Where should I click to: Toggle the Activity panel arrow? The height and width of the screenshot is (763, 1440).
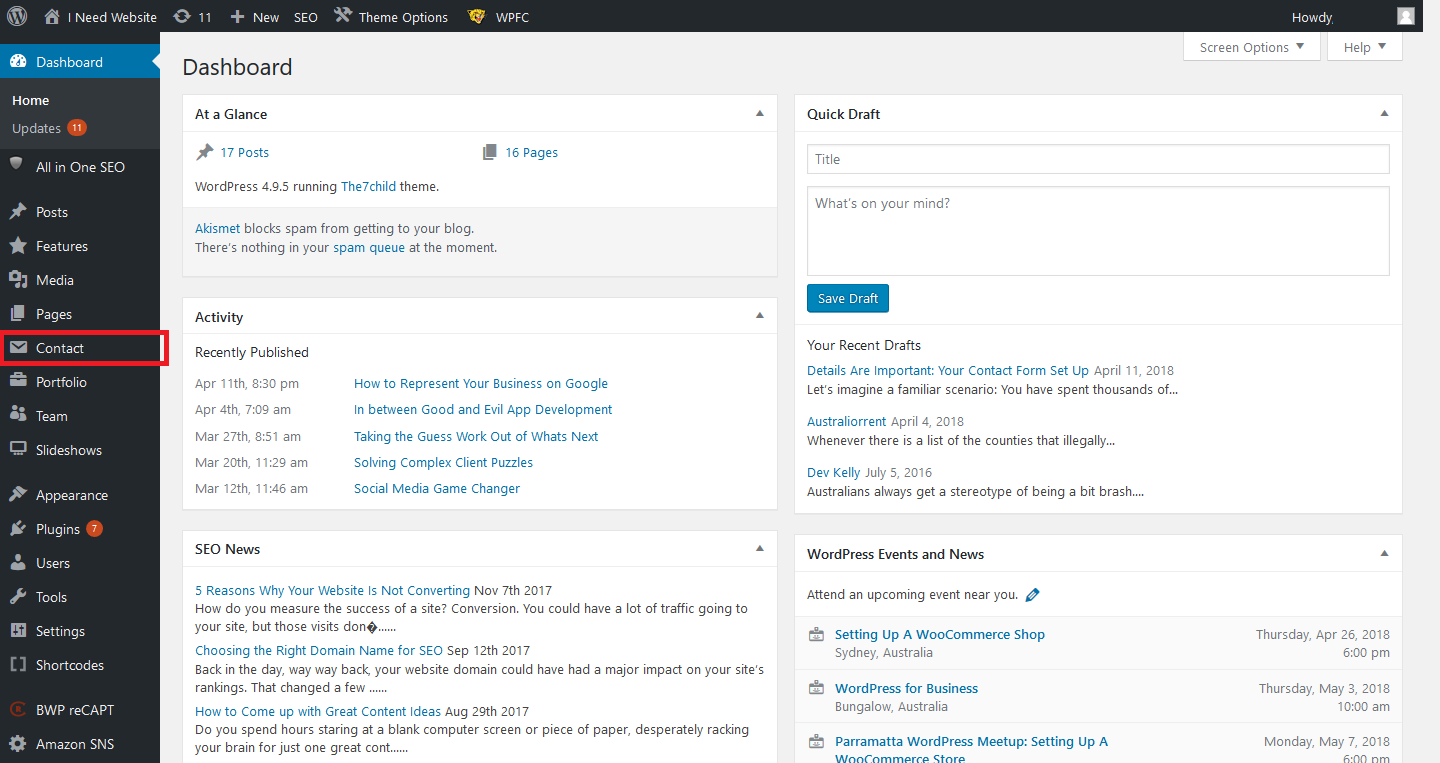pos(760,316)
